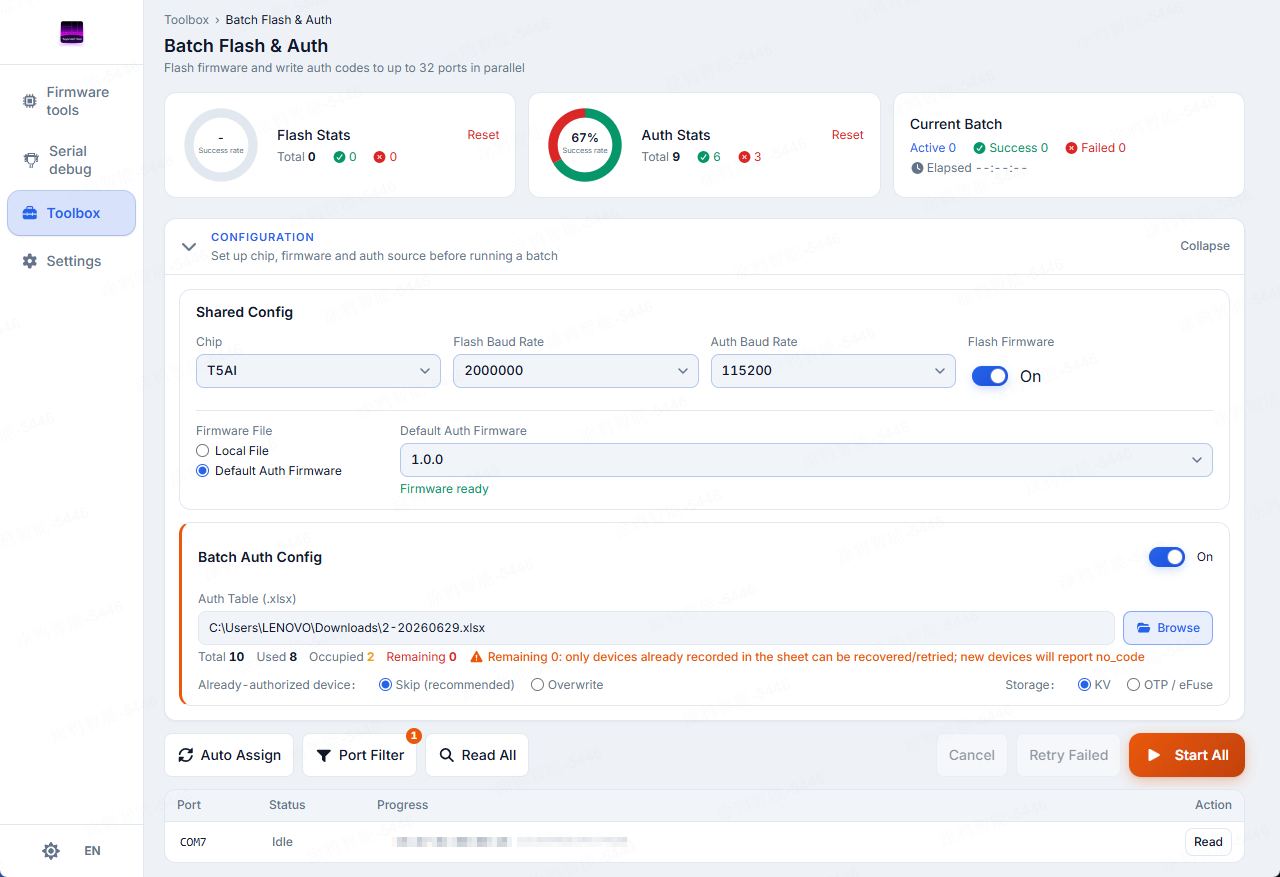Toggle the Flash Firmware switch

(x=990, y=376)
